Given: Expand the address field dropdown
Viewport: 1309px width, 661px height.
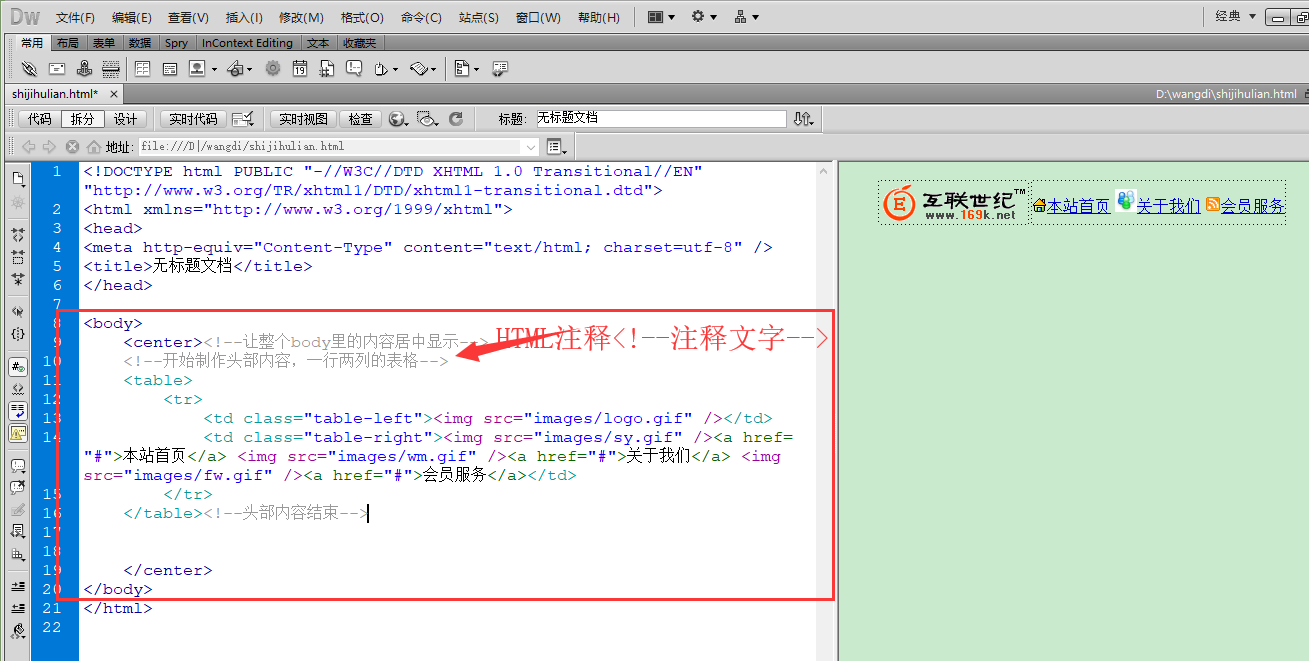Looking at the screenshot, I should 530,147.
